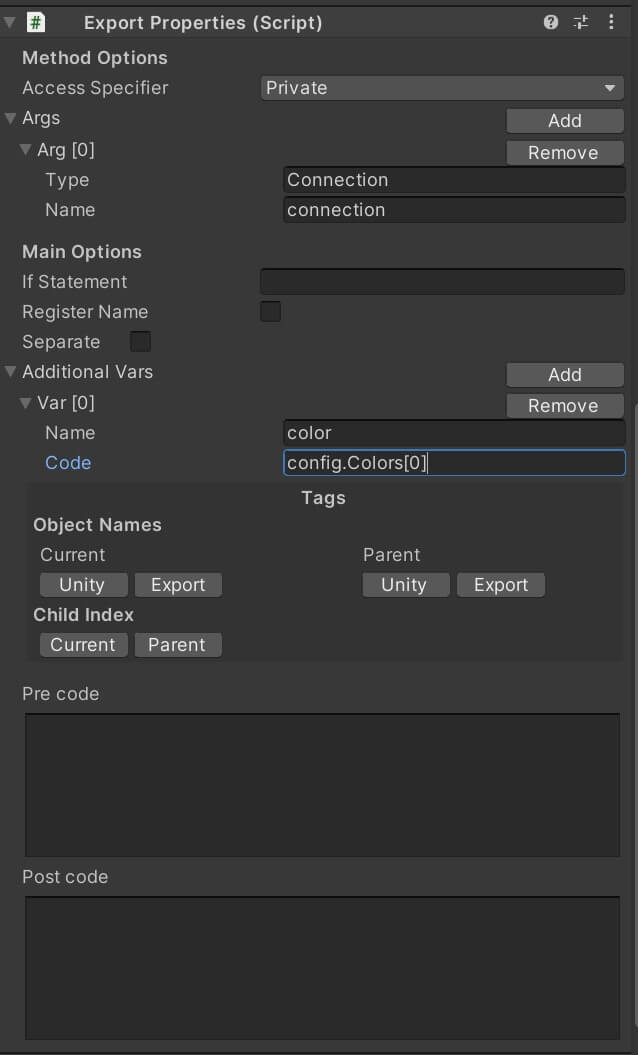Click the Tags section header
Viewport: 638px width, 1055px height.
323,497
